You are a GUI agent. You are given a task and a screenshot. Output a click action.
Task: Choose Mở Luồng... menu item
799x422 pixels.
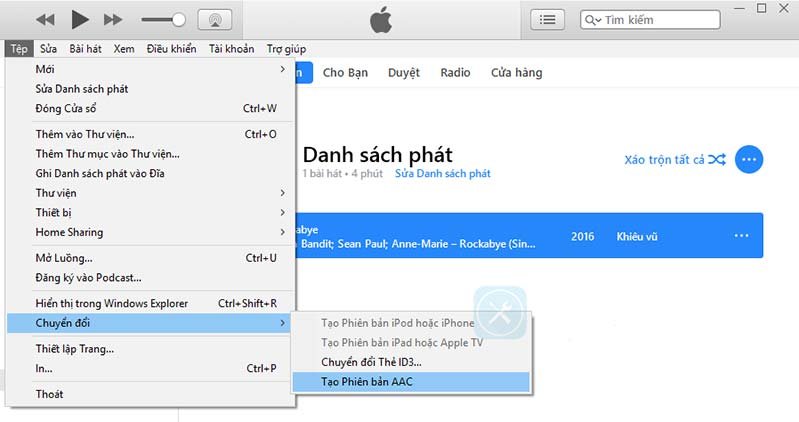pyautogui.click(x=150, y=258)
